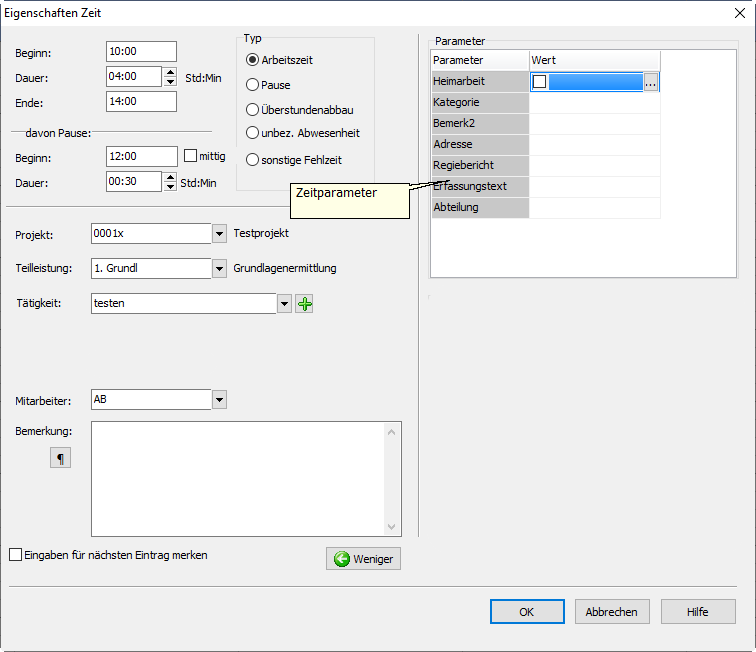Expand the Tätigkeit combo box list
The image size is (756, 652).
[284, 303]
